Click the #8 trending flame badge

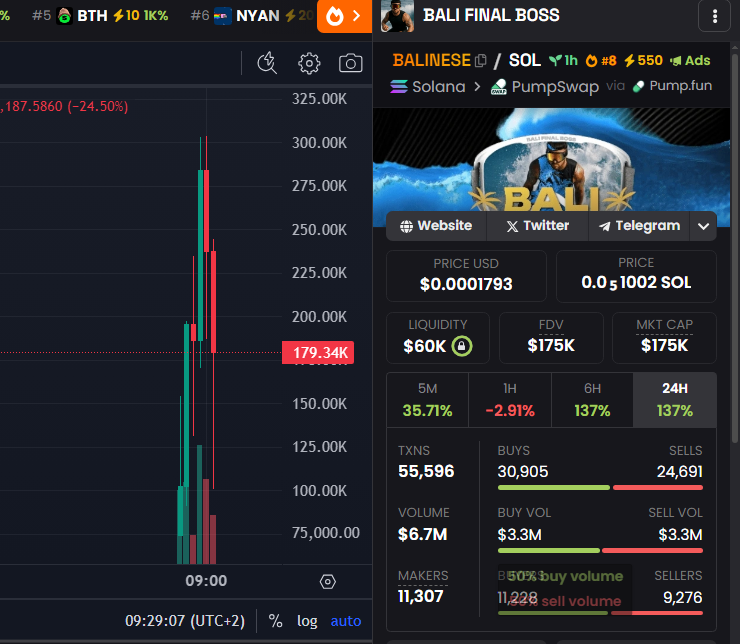[601, 60]
